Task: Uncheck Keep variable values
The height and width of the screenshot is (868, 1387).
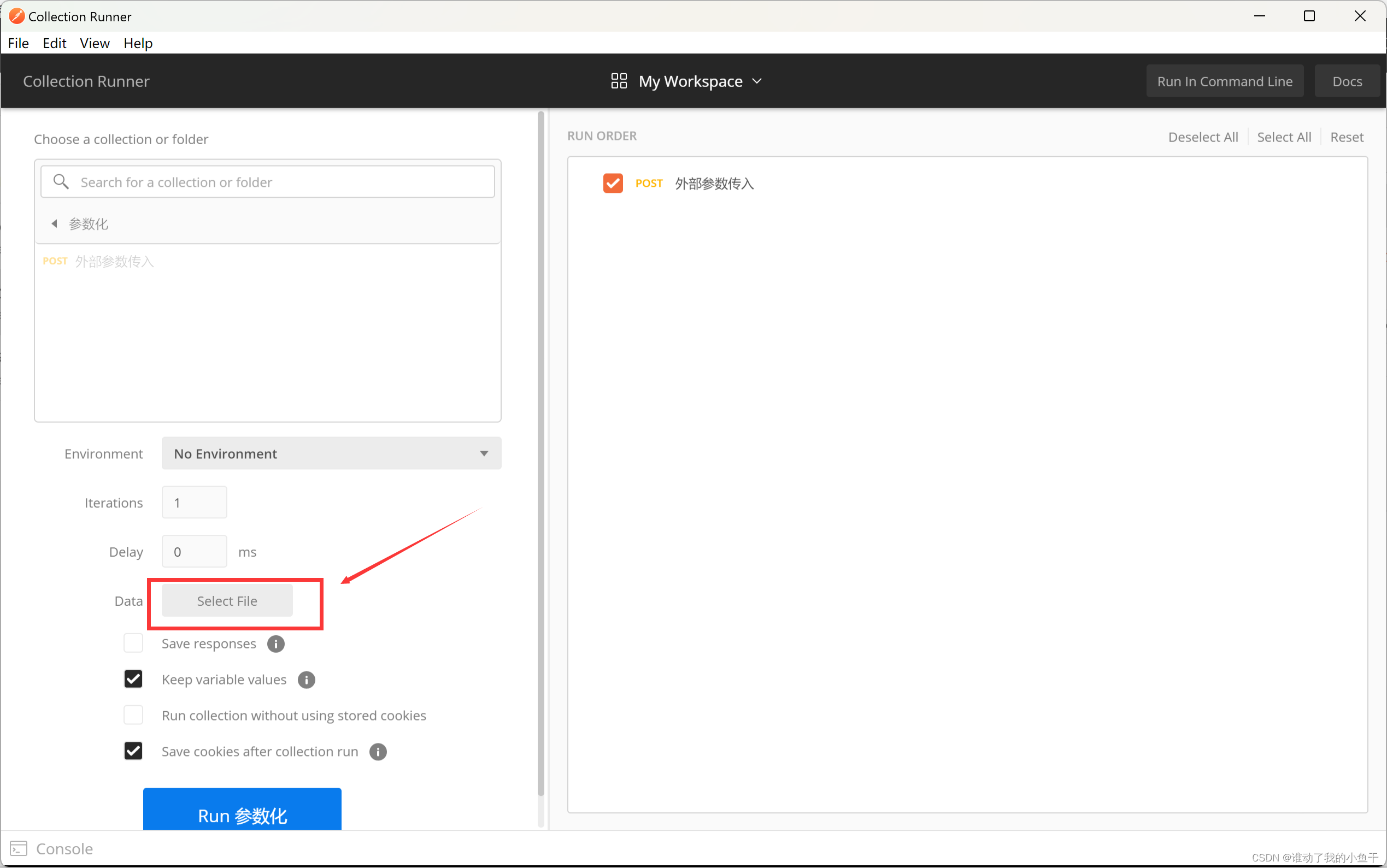Action: [133, 679]
